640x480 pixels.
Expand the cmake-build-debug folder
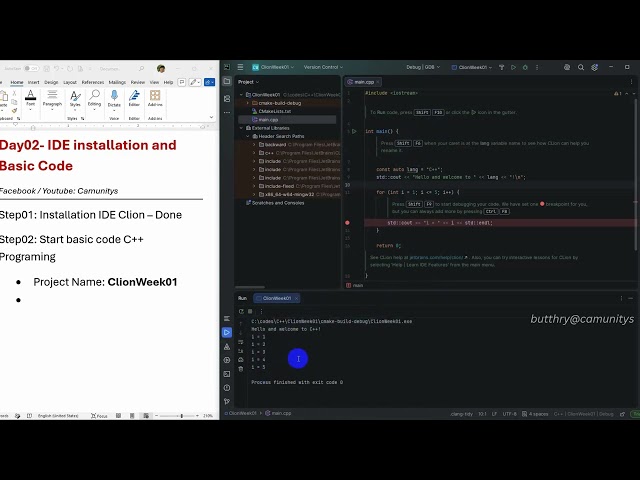247,103
